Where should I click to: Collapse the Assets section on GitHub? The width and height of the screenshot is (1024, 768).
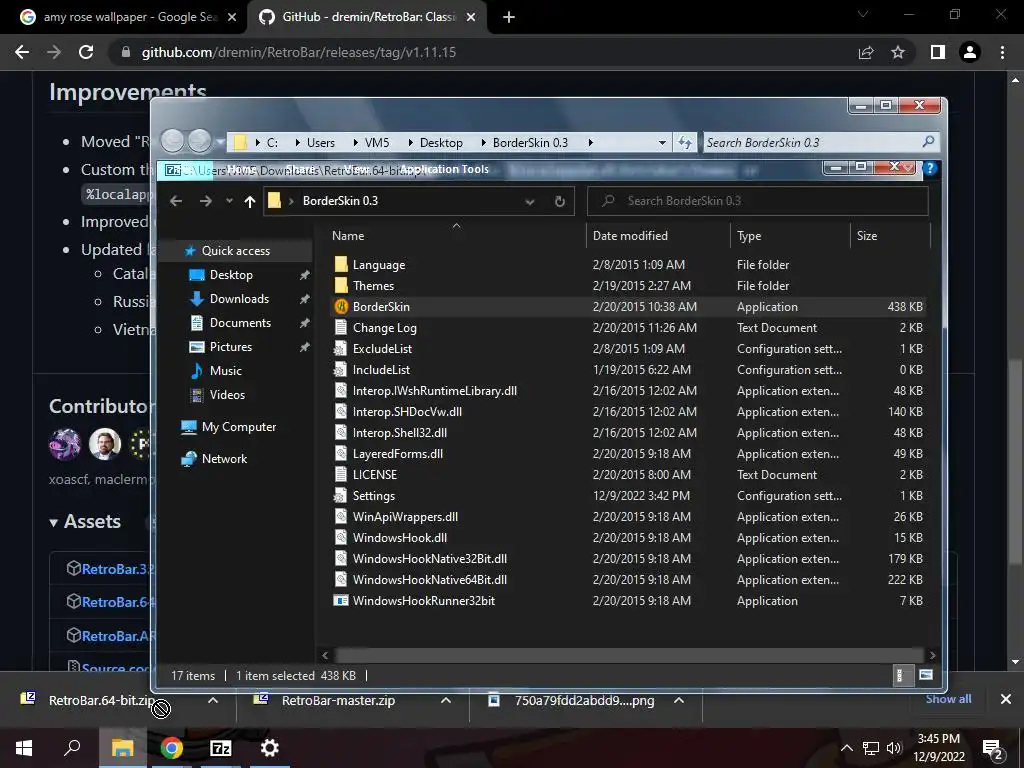pyautogui.click(x=86, y=522)
